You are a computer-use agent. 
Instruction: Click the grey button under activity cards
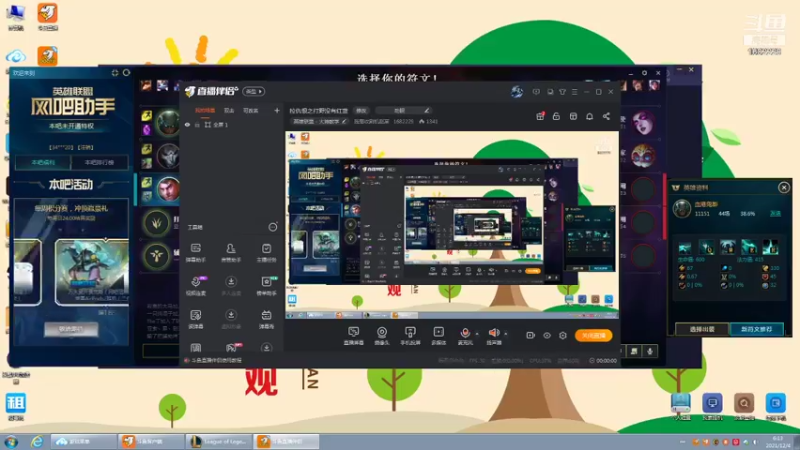coord(71,329)
